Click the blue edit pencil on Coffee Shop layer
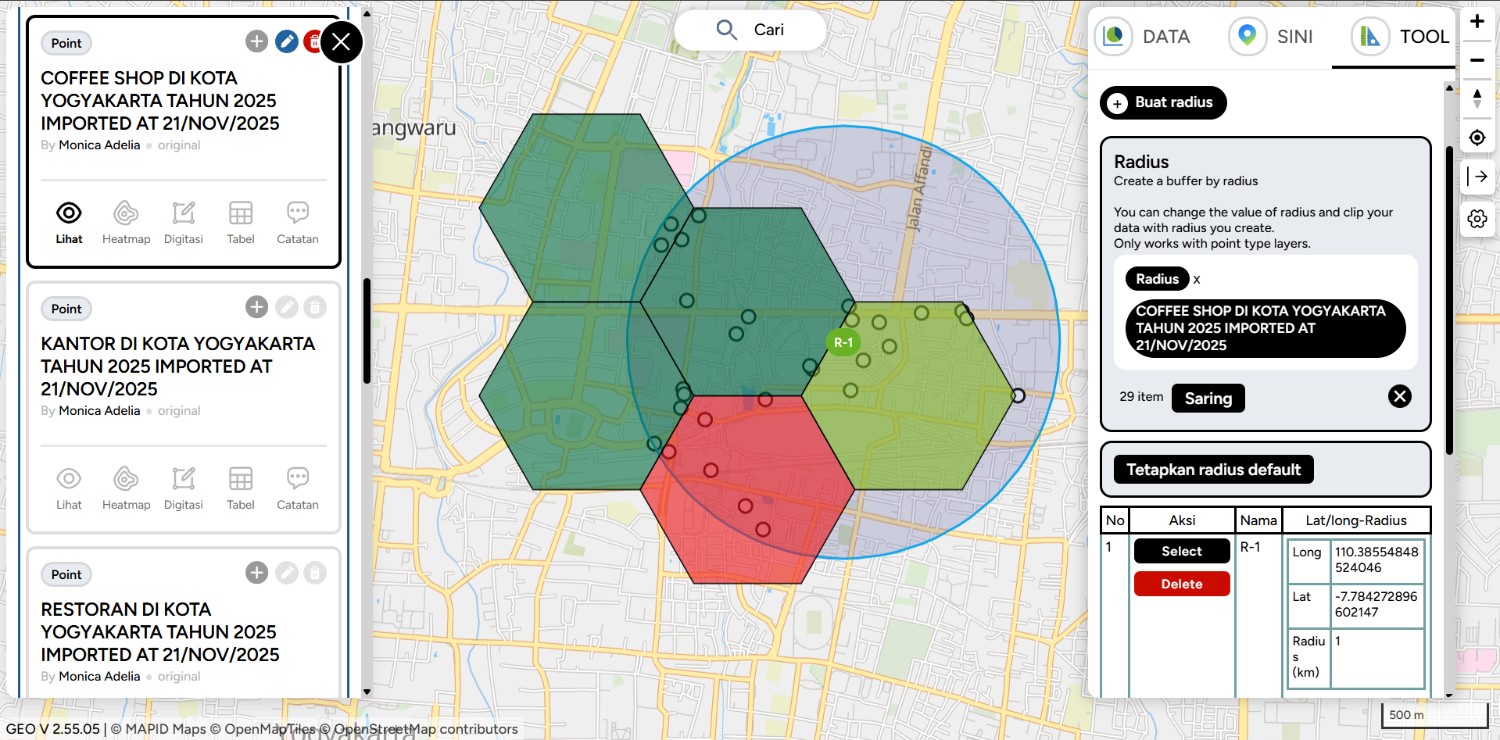This screenshot has height=740, width=1500. pyautogui.click(x=286, y=41)
